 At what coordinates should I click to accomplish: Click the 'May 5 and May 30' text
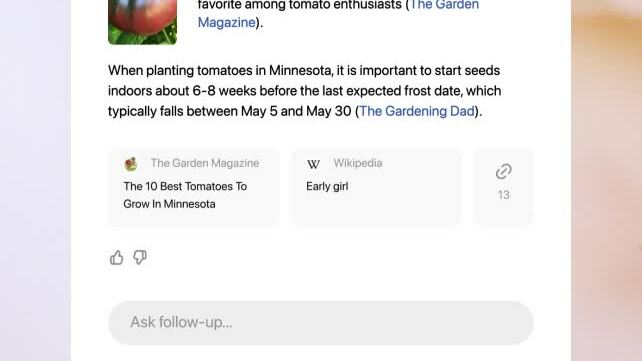tap(296, 111)
